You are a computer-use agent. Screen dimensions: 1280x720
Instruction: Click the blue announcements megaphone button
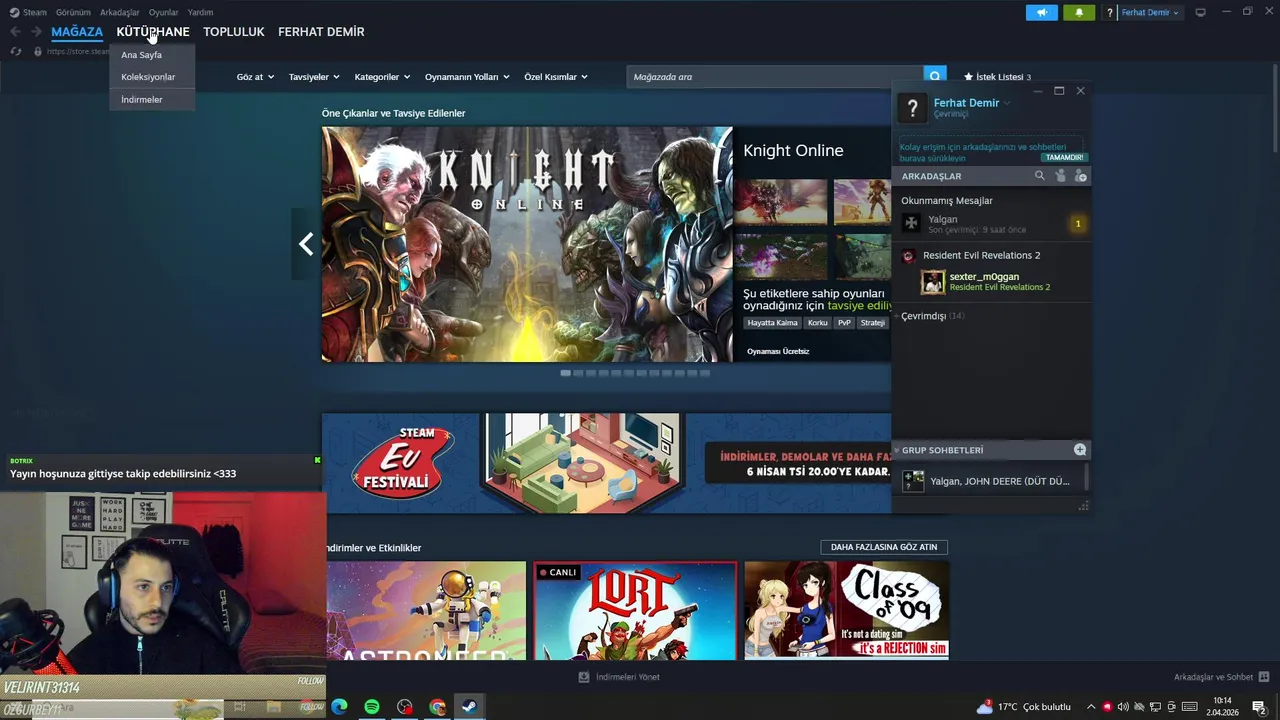click(x=1041, y=13)
